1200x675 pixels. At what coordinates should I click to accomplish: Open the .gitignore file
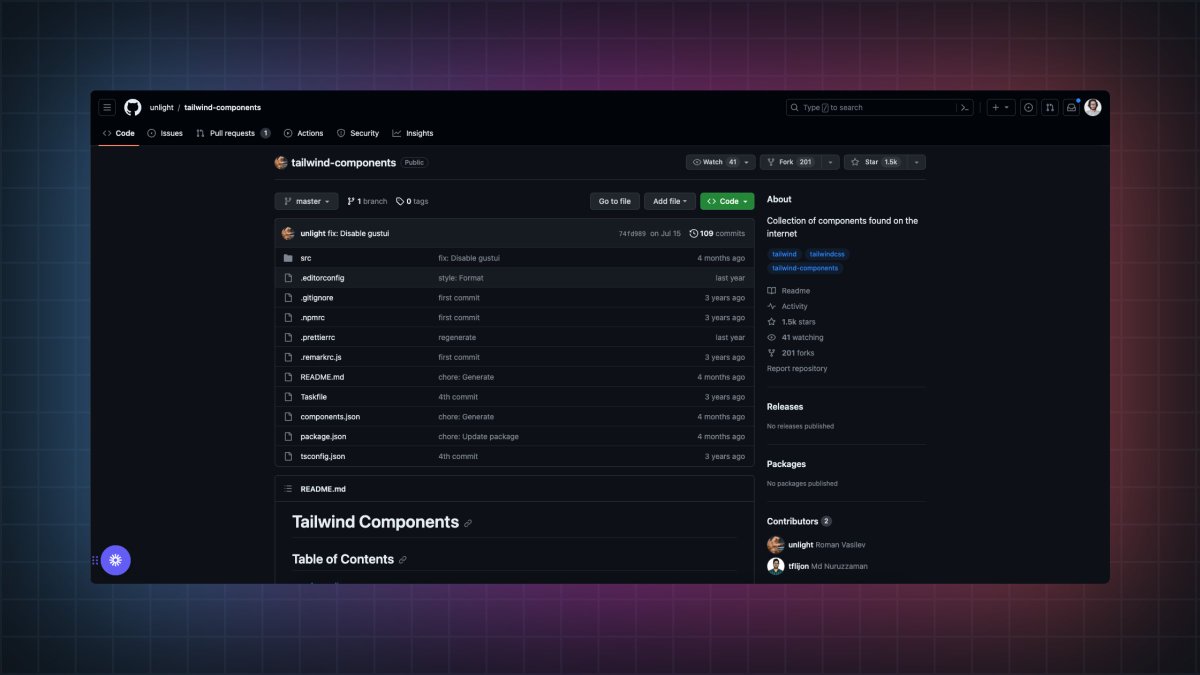[317, 298]
